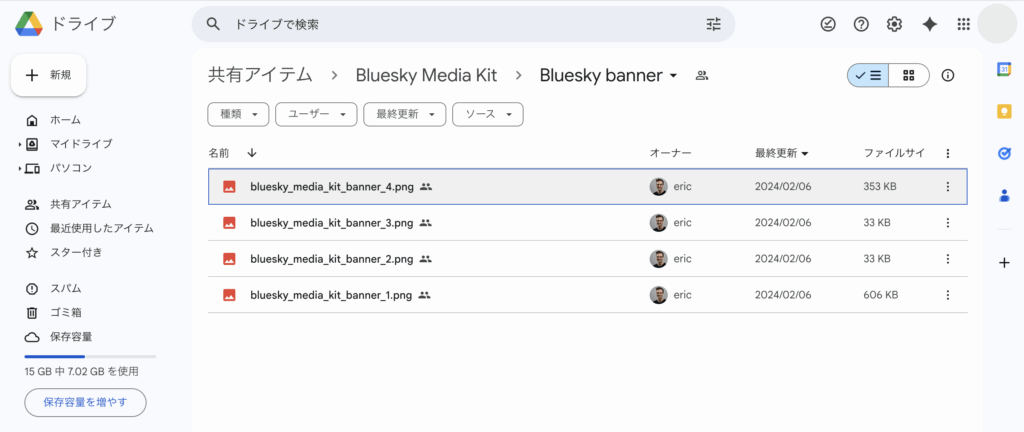Expand the パソコン tree arrow
Viewport: 1024px width, 432px height.
coord(20,169)
